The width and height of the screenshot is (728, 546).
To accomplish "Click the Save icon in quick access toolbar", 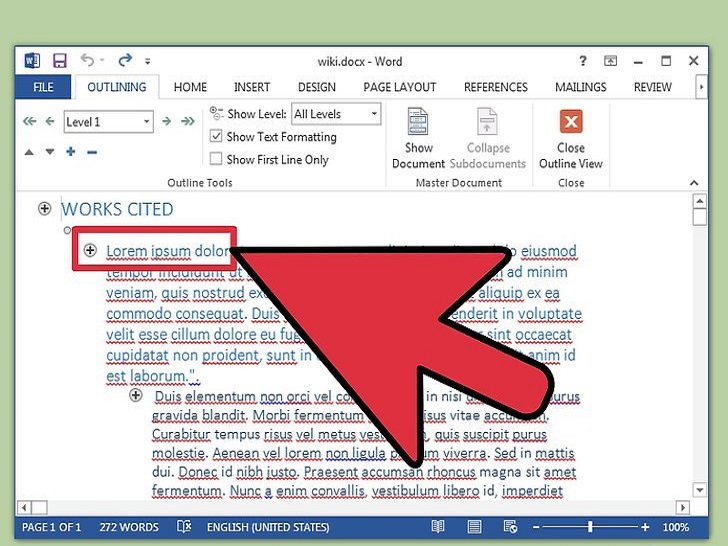I will pos(59,61).
